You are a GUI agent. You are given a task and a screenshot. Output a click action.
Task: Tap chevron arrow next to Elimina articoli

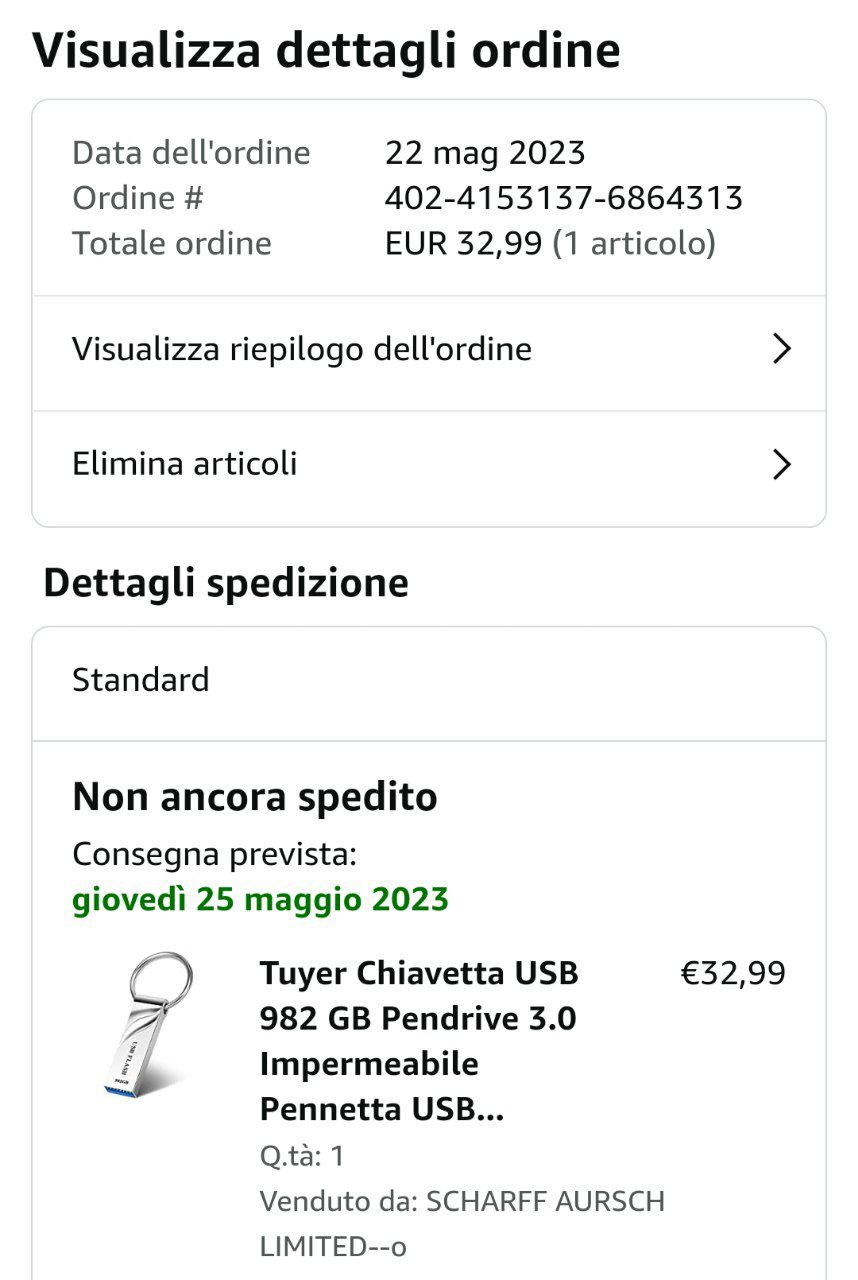[x=782, y=465]
